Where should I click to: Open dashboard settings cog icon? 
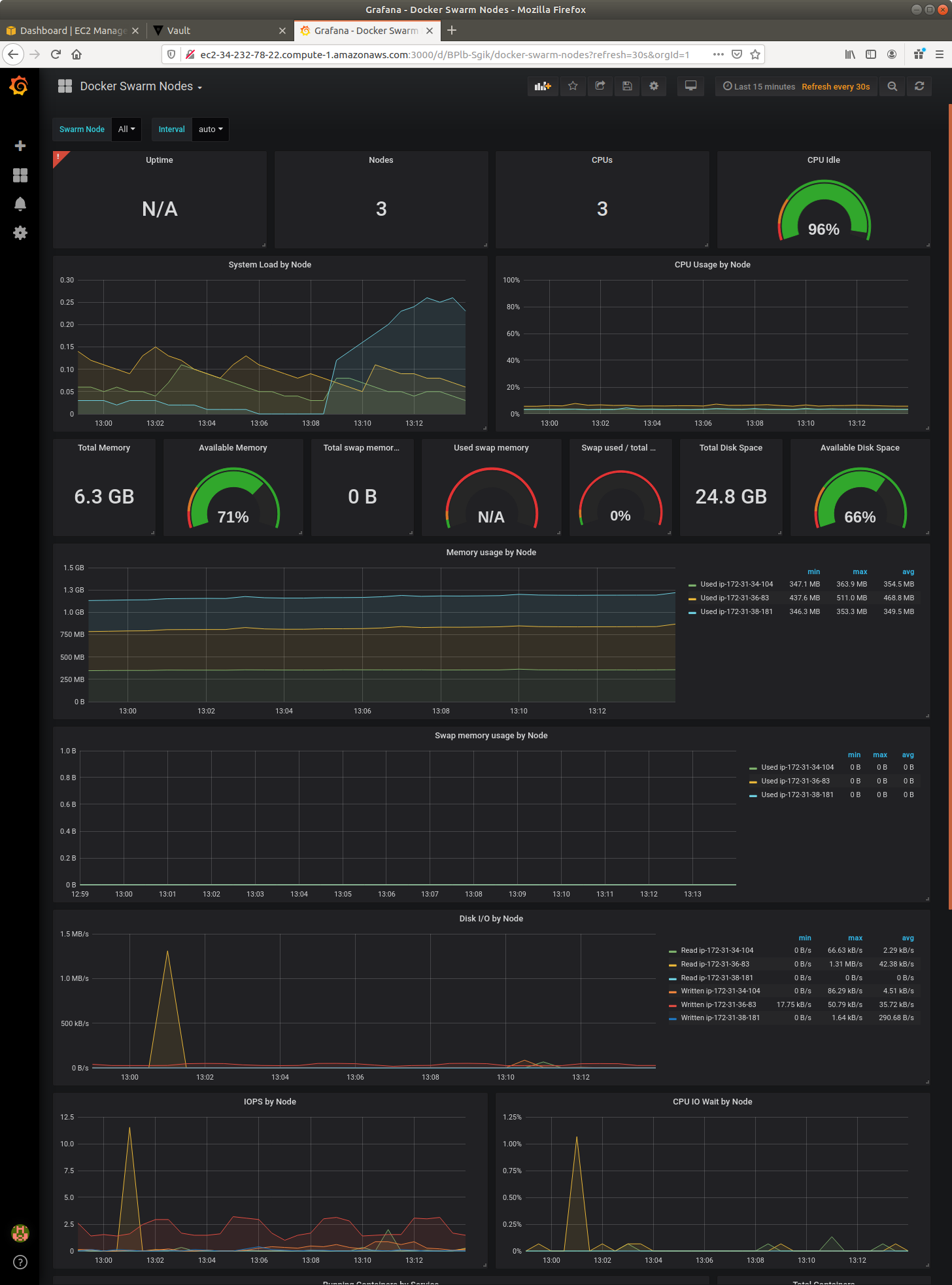tap(654, 86)
